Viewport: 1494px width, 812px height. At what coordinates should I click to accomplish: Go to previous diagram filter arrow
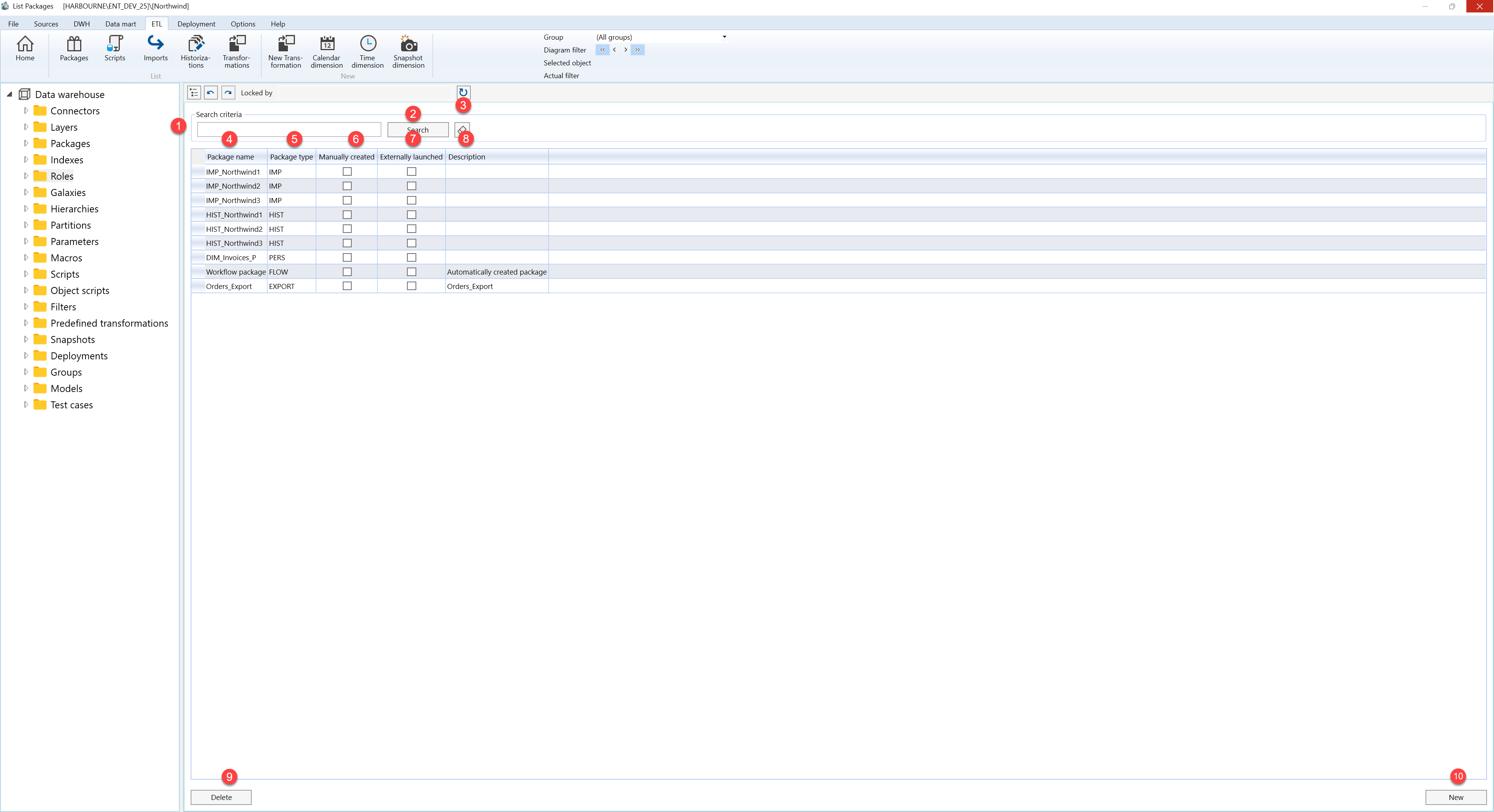(614, 50)
